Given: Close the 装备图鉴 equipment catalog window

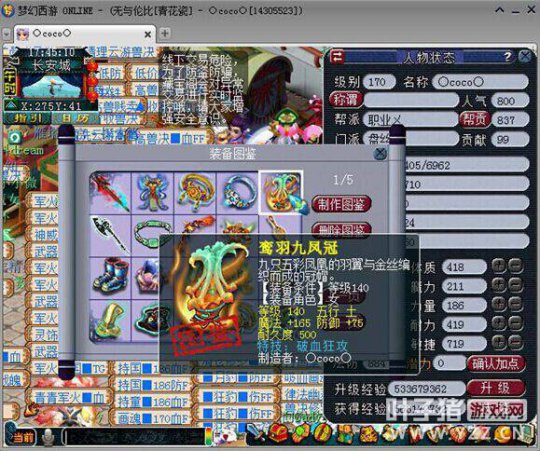Looking at the screenshot, I should pyautogui.click(x=380, y=154).
